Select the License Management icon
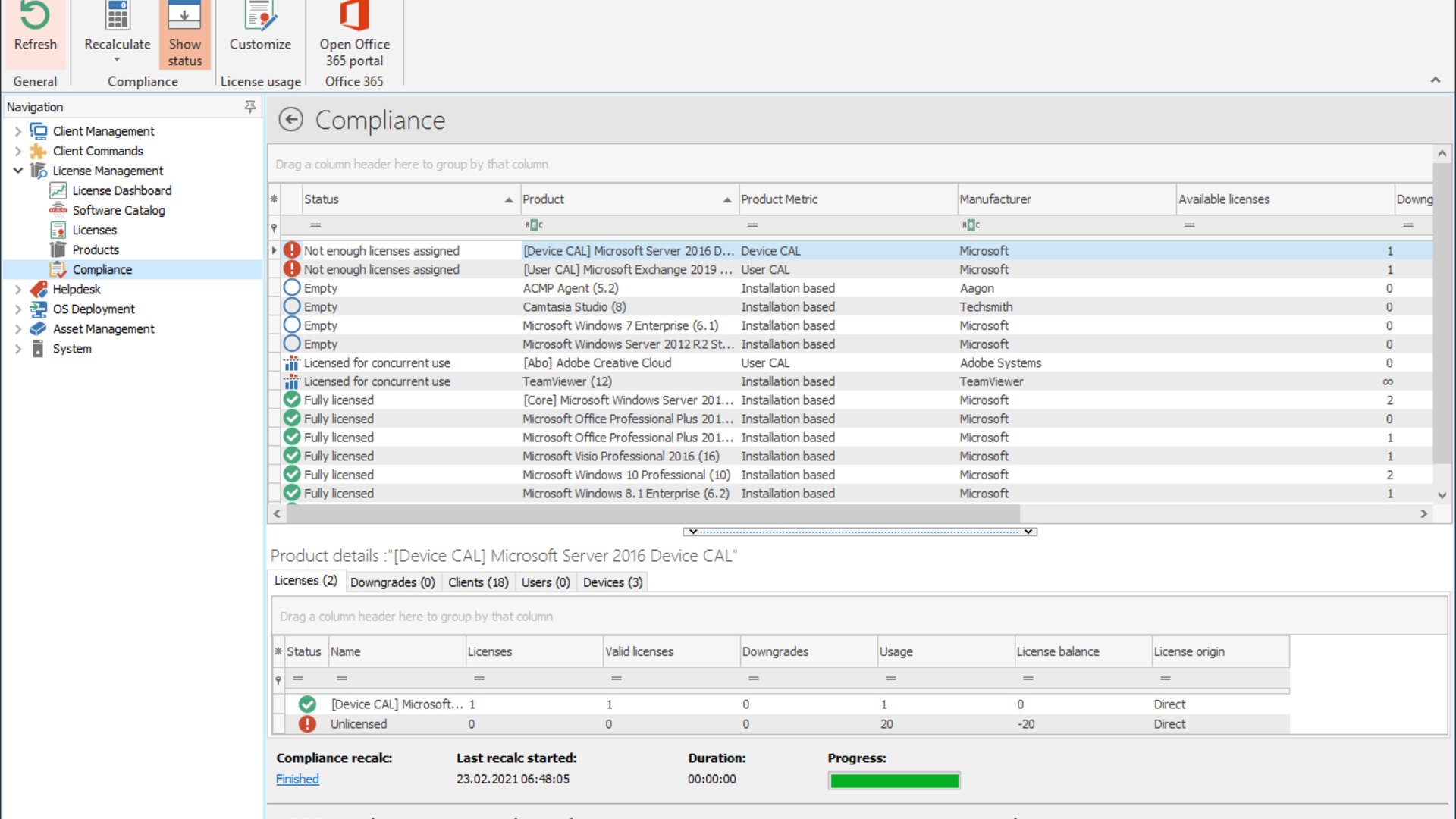 pyautogui.click(x=38, y=171)
